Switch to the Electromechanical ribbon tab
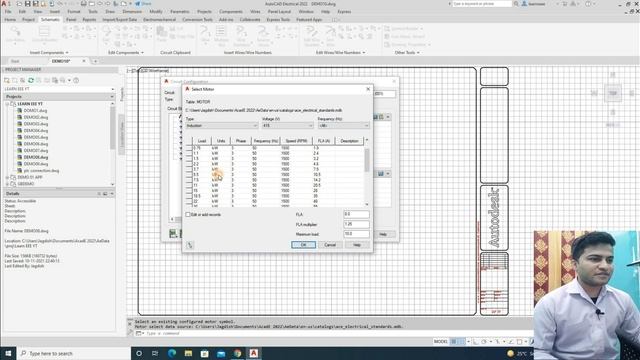 click(159, 19)
